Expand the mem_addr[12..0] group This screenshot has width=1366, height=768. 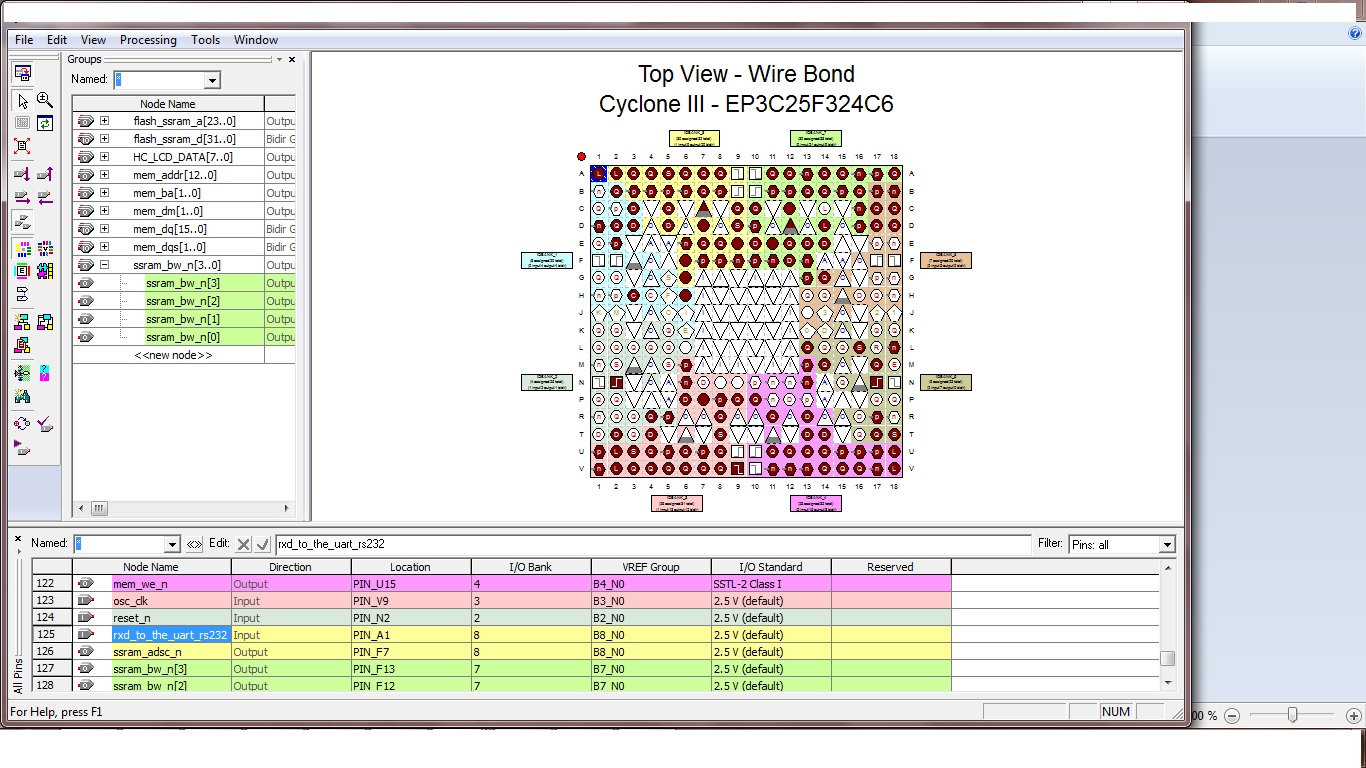(x=104, y=175)
